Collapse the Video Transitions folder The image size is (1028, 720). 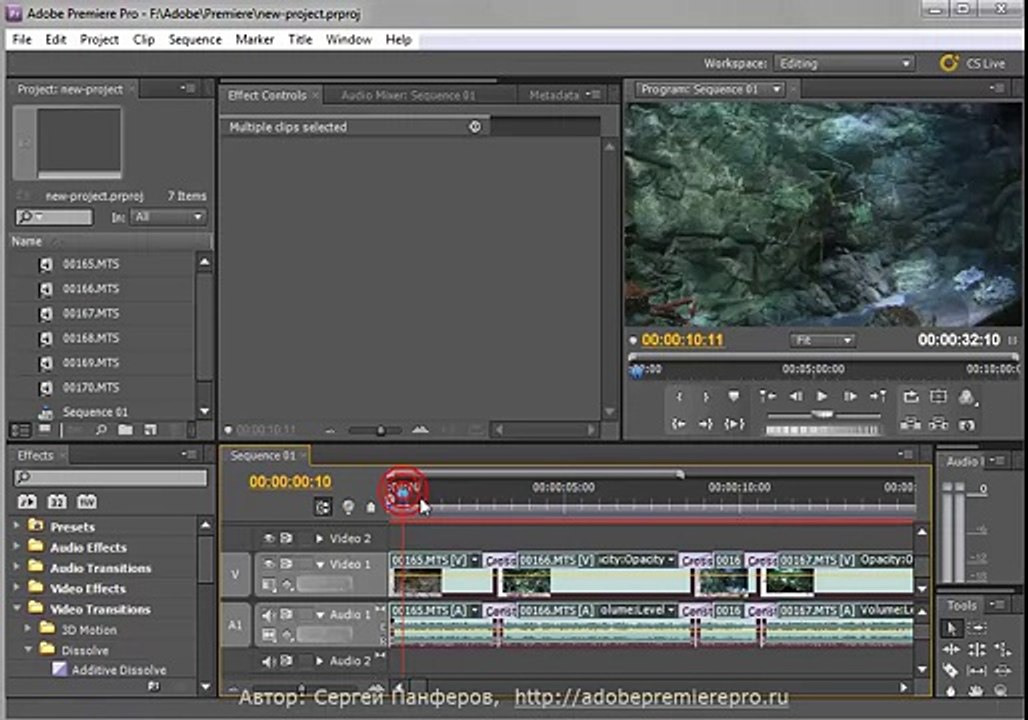[x=17, y=609]
